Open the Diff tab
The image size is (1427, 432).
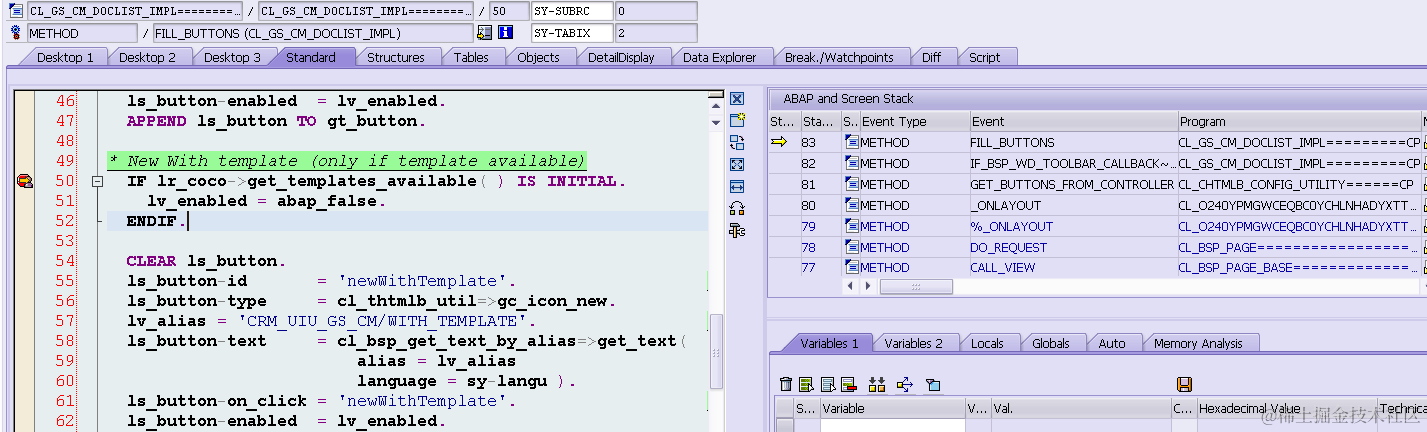[931, 57]
